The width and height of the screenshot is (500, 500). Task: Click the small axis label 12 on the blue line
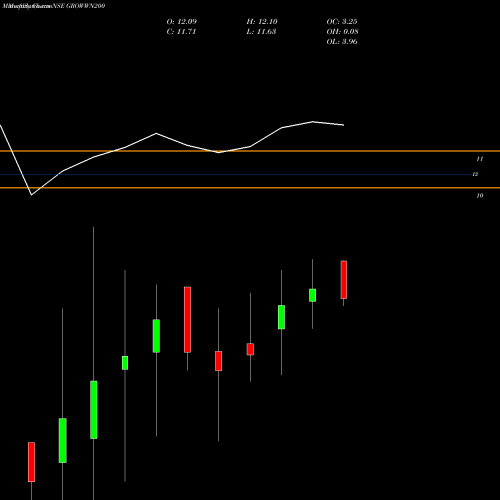(x=475, y=174)
